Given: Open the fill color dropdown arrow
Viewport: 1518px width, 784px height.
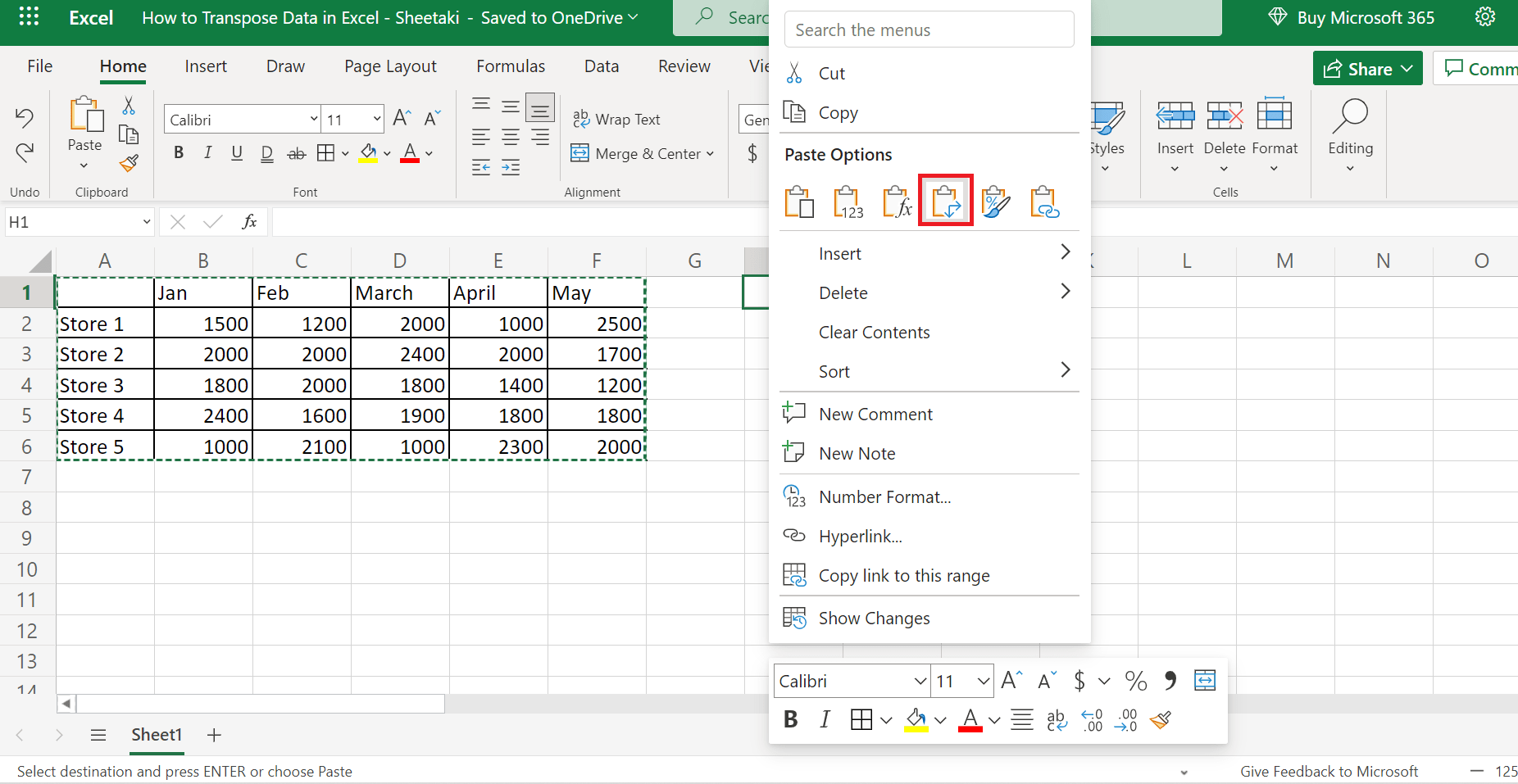Looking at the screenshot, I should click(386, 152).
